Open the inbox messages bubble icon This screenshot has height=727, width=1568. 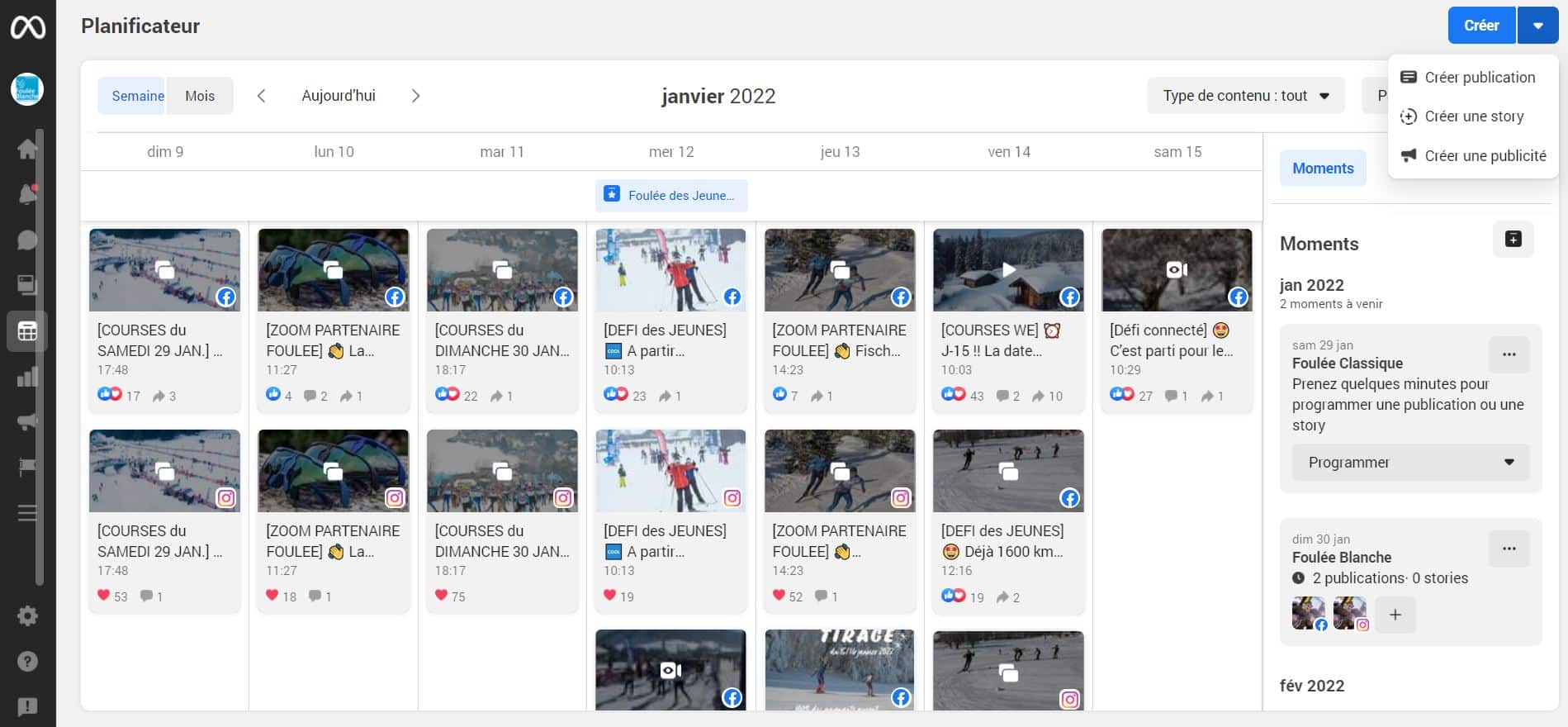[27, 240]
